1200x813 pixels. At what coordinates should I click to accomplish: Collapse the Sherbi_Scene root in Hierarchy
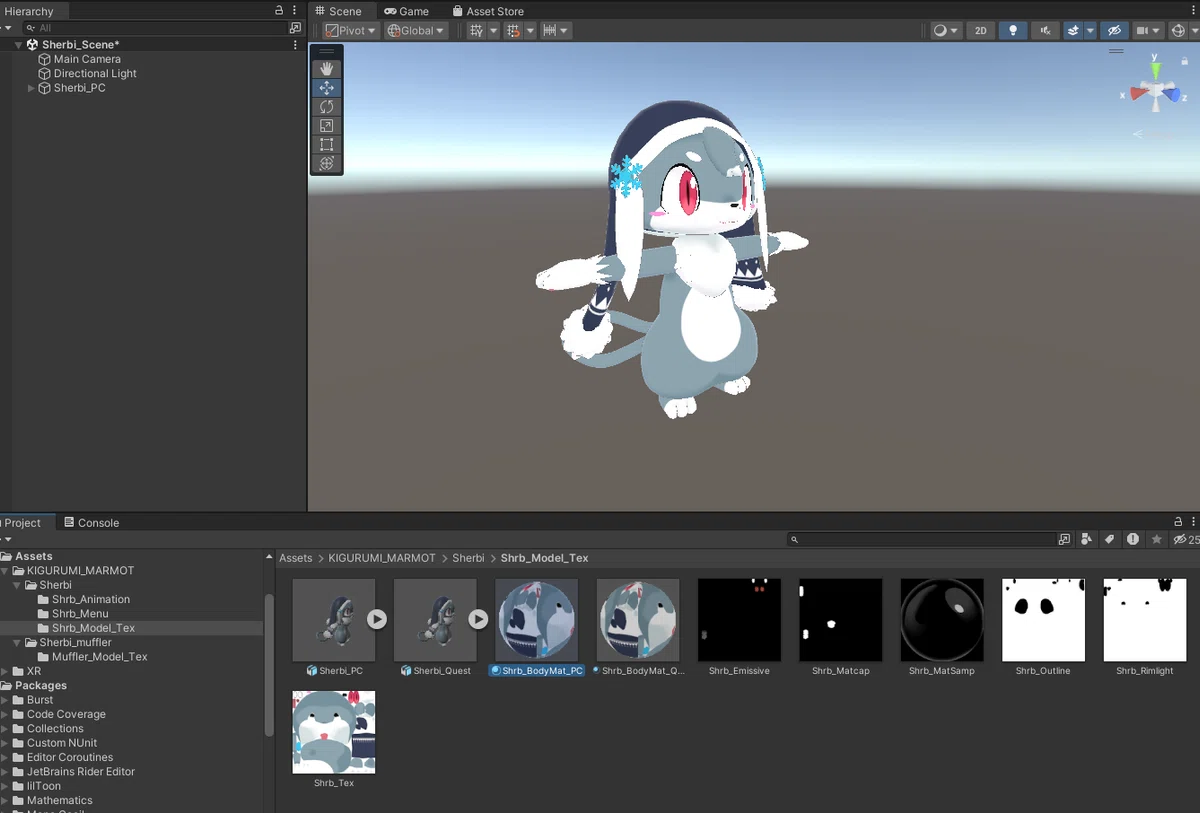19,45
